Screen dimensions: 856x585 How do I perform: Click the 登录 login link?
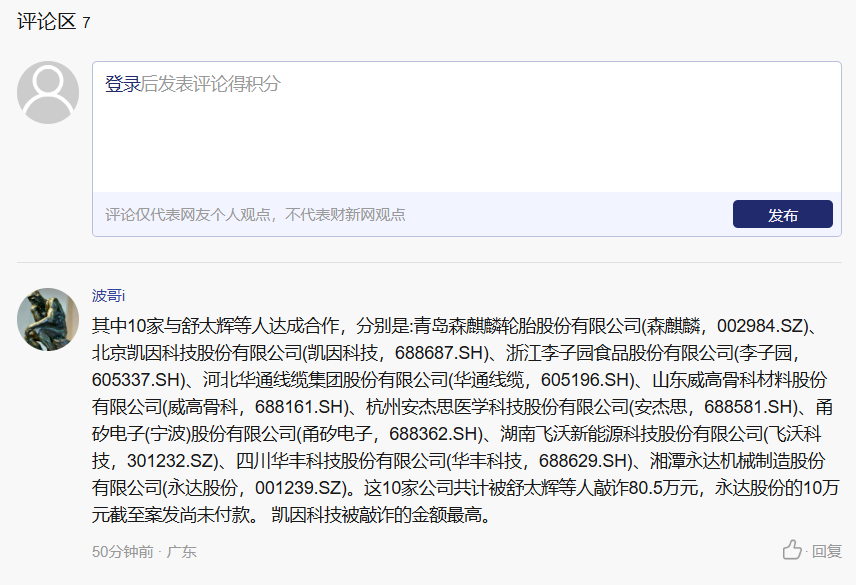(x=123, y=84)
